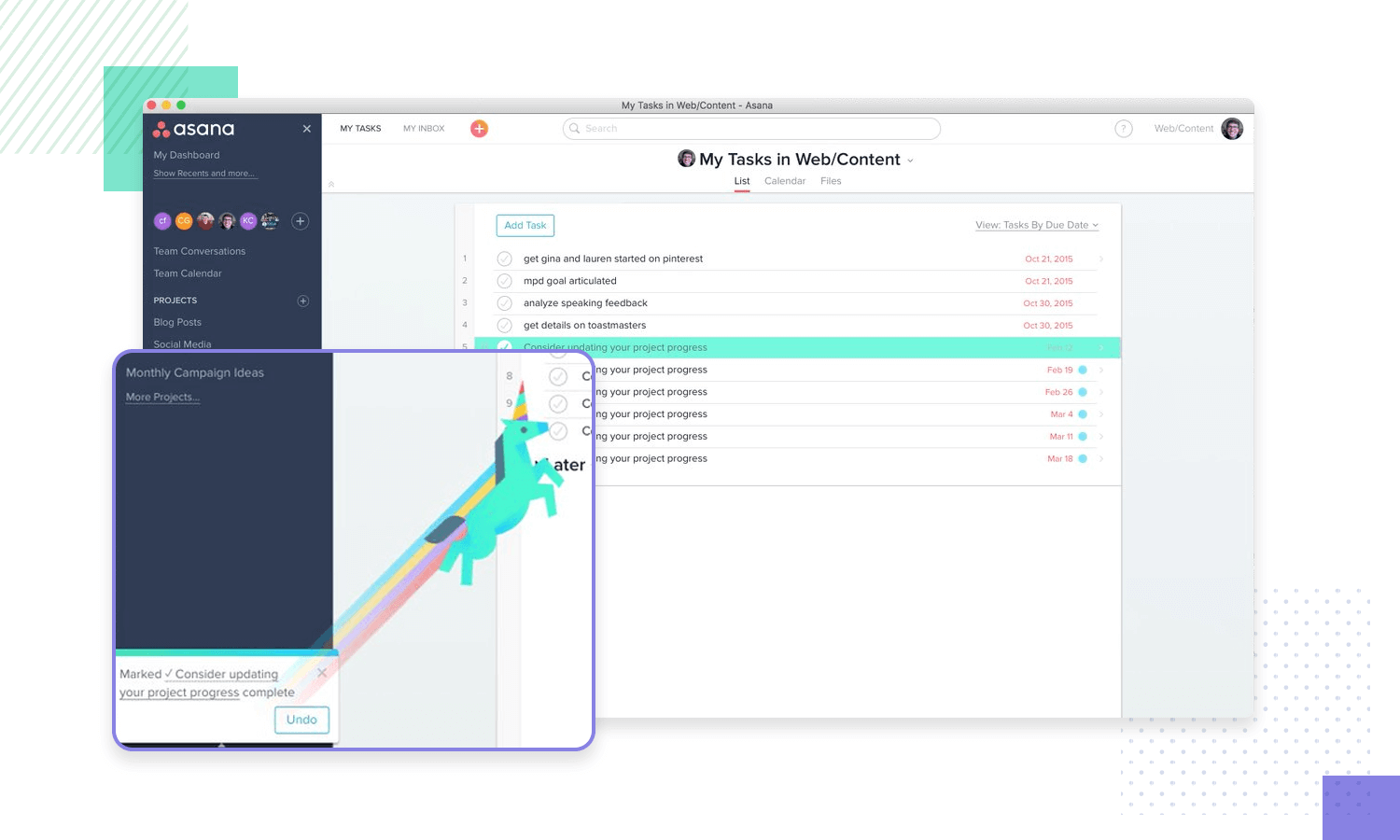Screen dimensions: 1400x840
Task: Collapse the header with the double-chevron icon
Action: [331, 184]
